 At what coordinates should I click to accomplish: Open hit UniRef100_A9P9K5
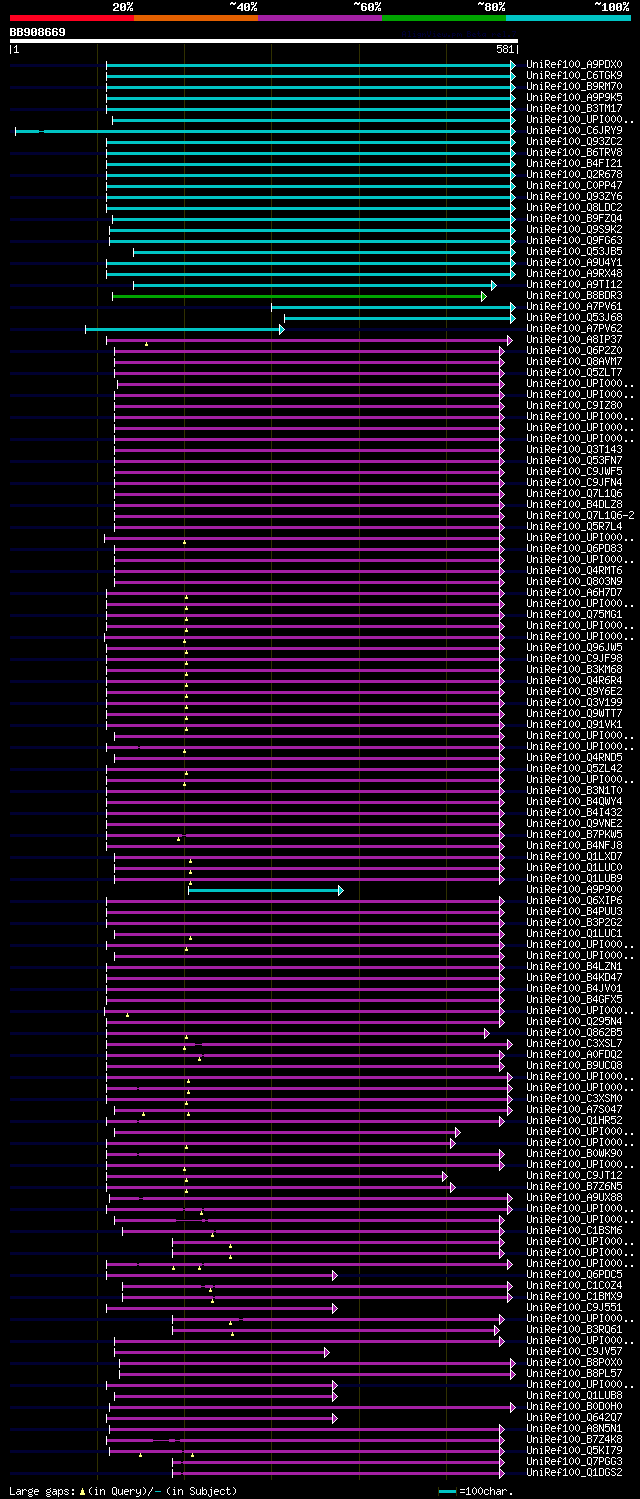574,98
